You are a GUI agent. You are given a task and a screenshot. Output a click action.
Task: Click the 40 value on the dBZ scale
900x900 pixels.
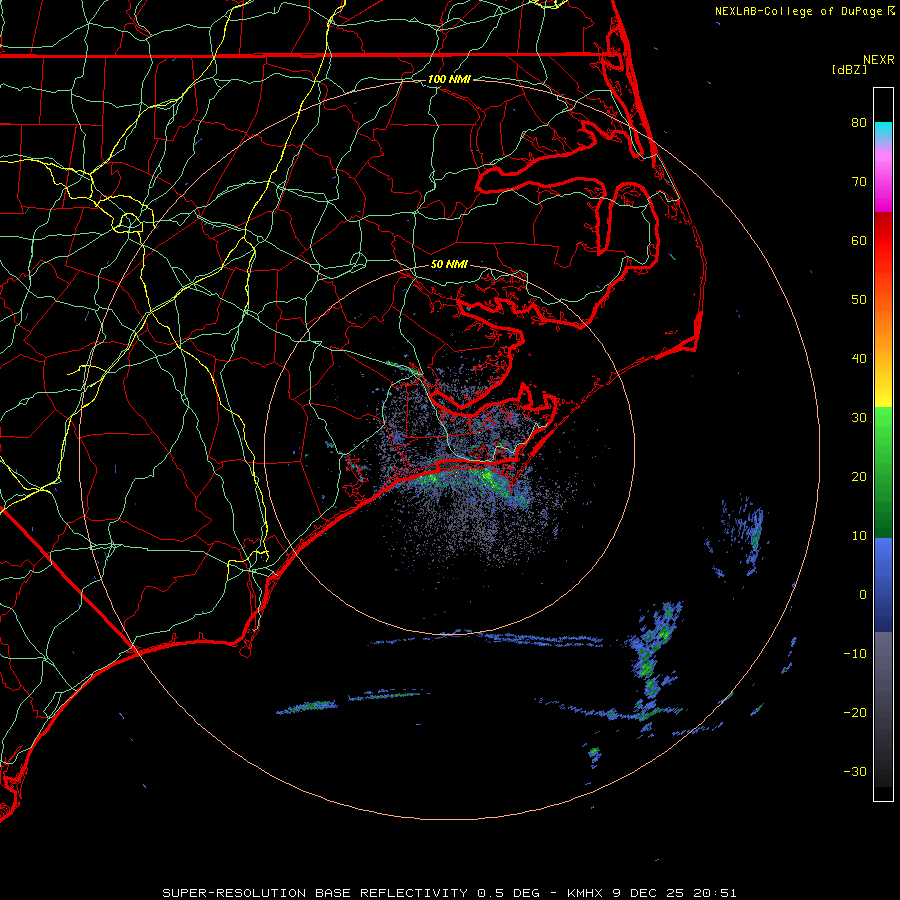(x=859, y=358)
